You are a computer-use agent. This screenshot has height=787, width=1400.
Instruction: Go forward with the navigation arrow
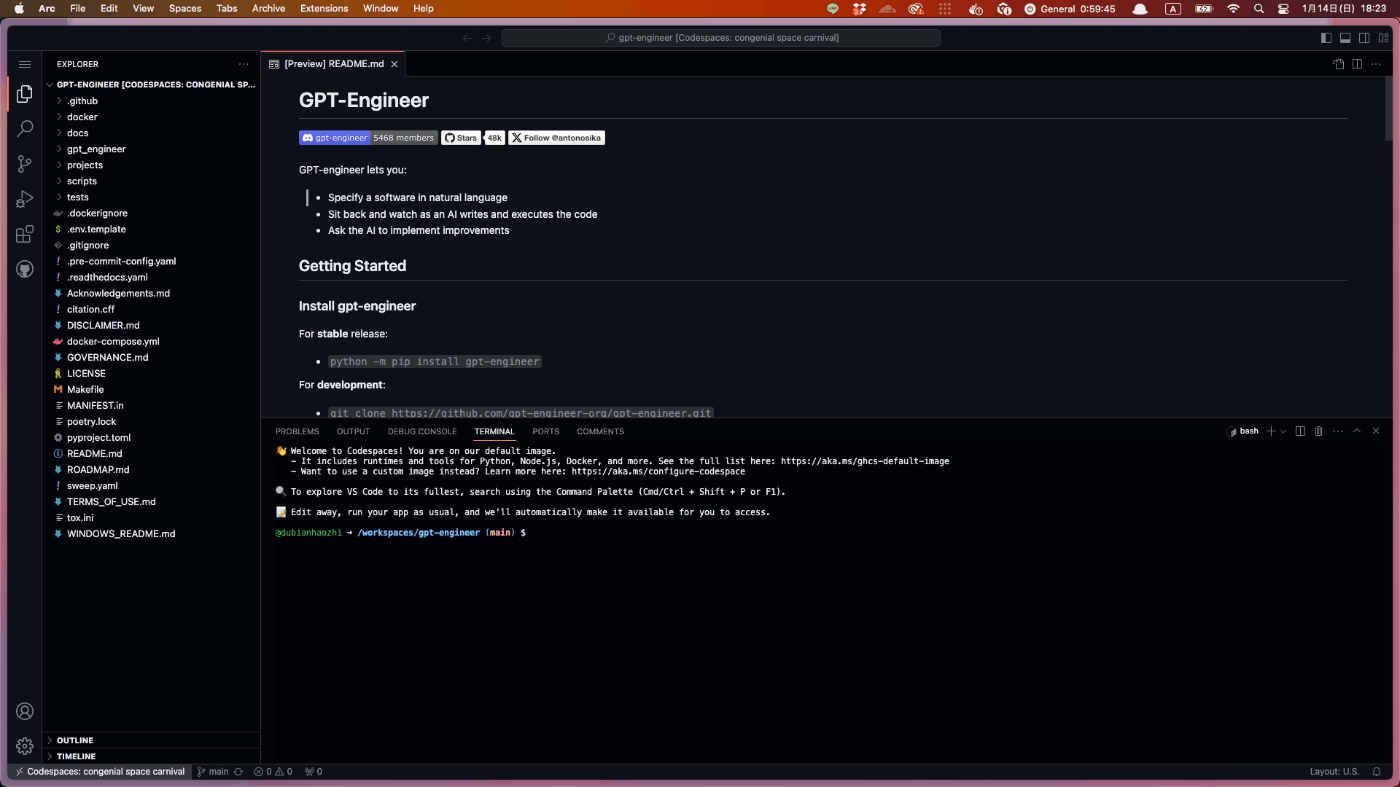pos(487,38)
